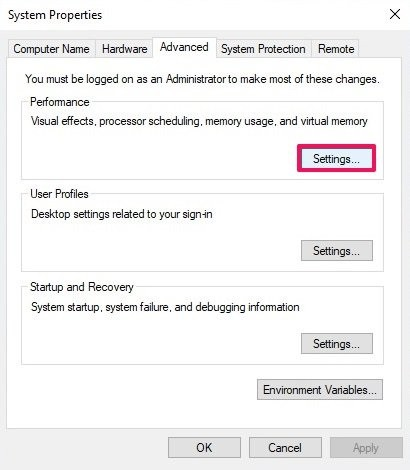Click the Administrator notice text

coord(202,79)
